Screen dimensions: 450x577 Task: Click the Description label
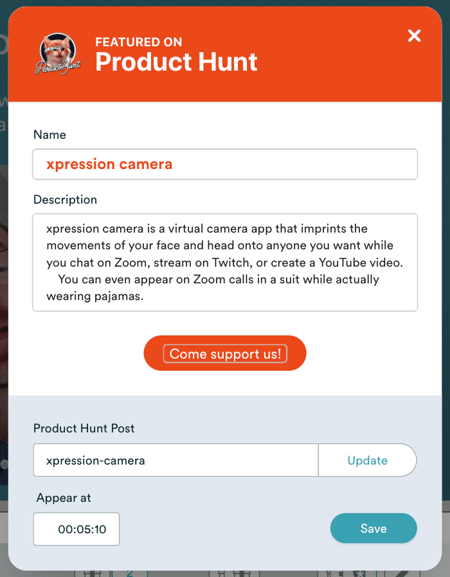tap(65, 199)
